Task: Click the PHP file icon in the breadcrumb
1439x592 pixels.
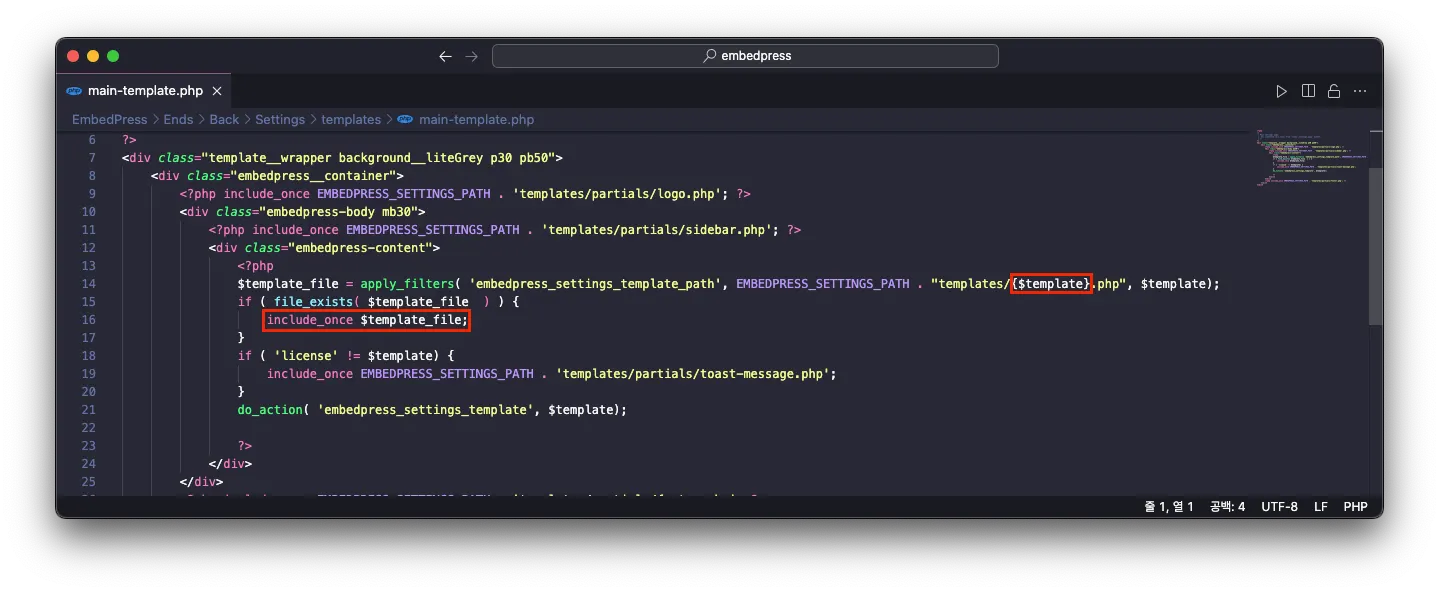Action: (x=404, y=119)
